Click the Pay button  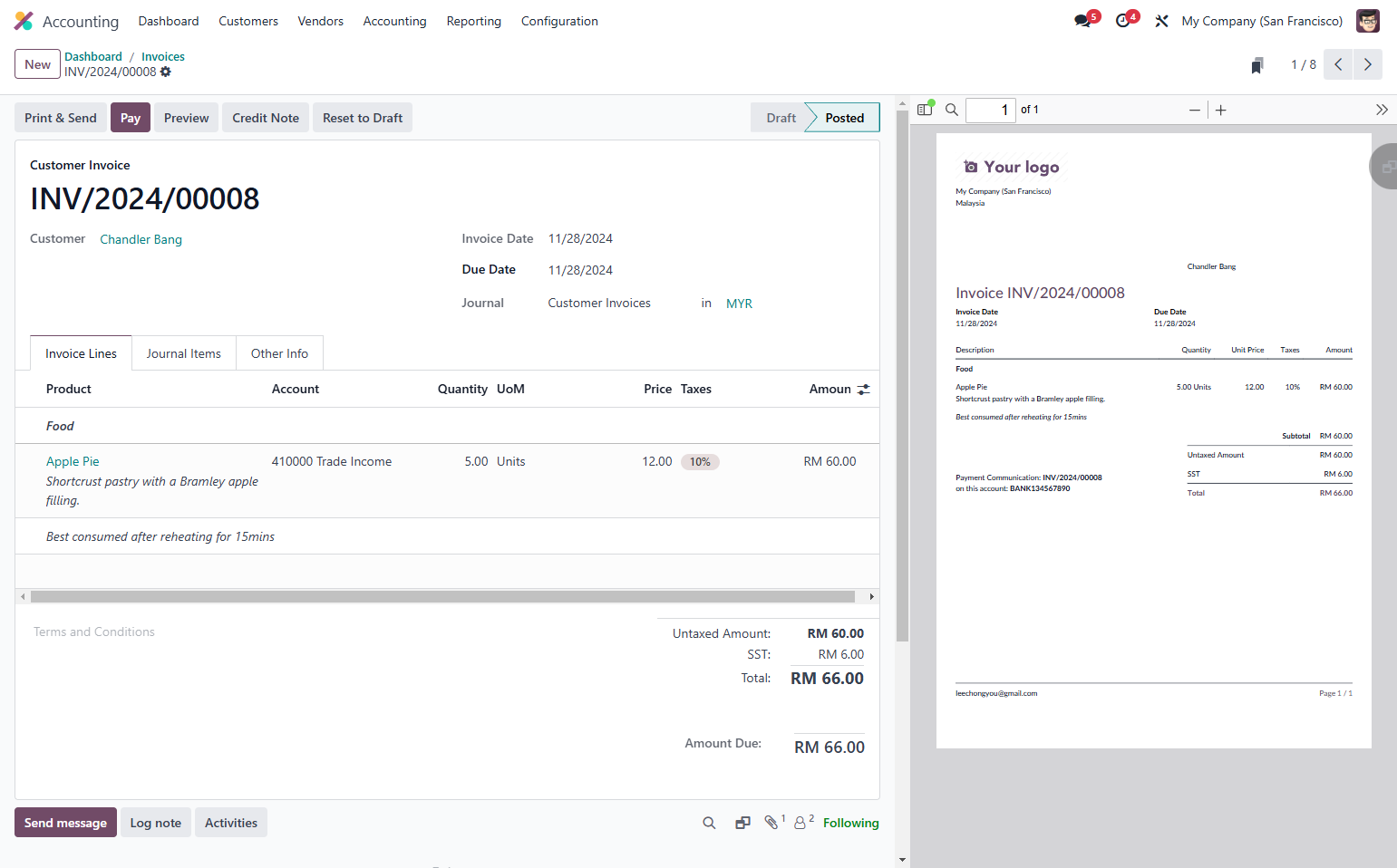coord(131,118)
